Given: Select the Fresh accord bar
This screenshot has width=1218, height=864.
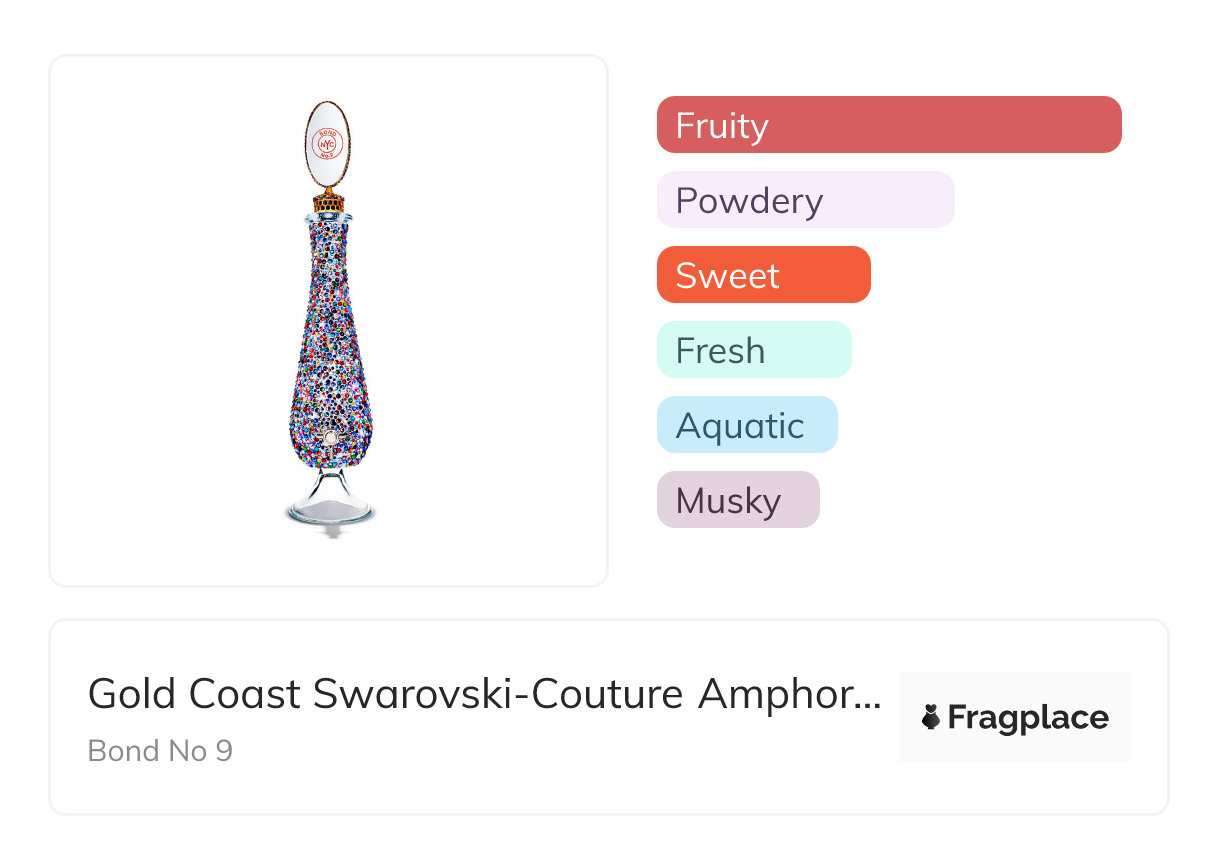Looking at the screenshot, I should pos(753,350).
